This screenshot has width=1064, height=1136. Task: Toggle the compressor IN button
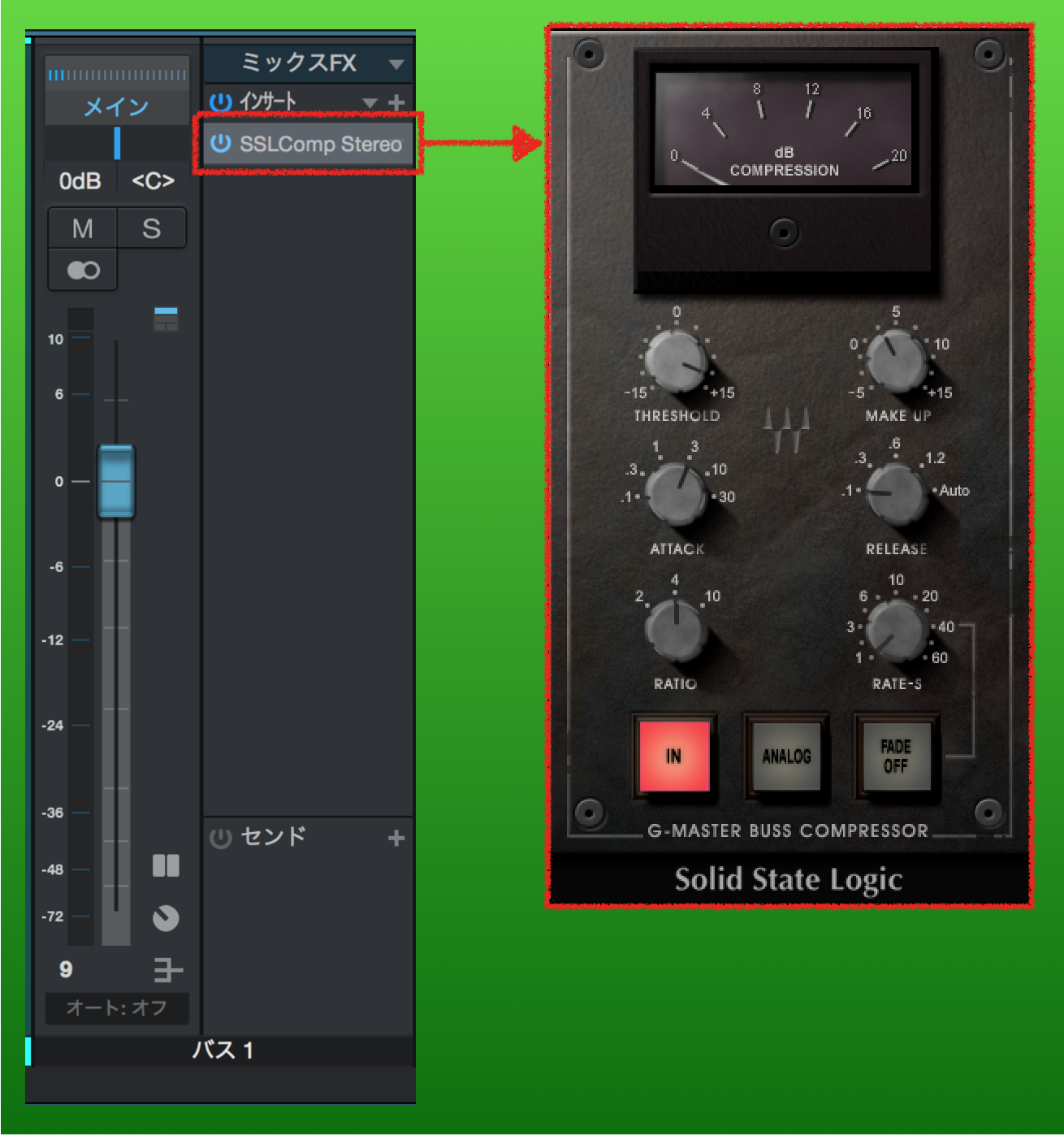click(x=674, y=756)
